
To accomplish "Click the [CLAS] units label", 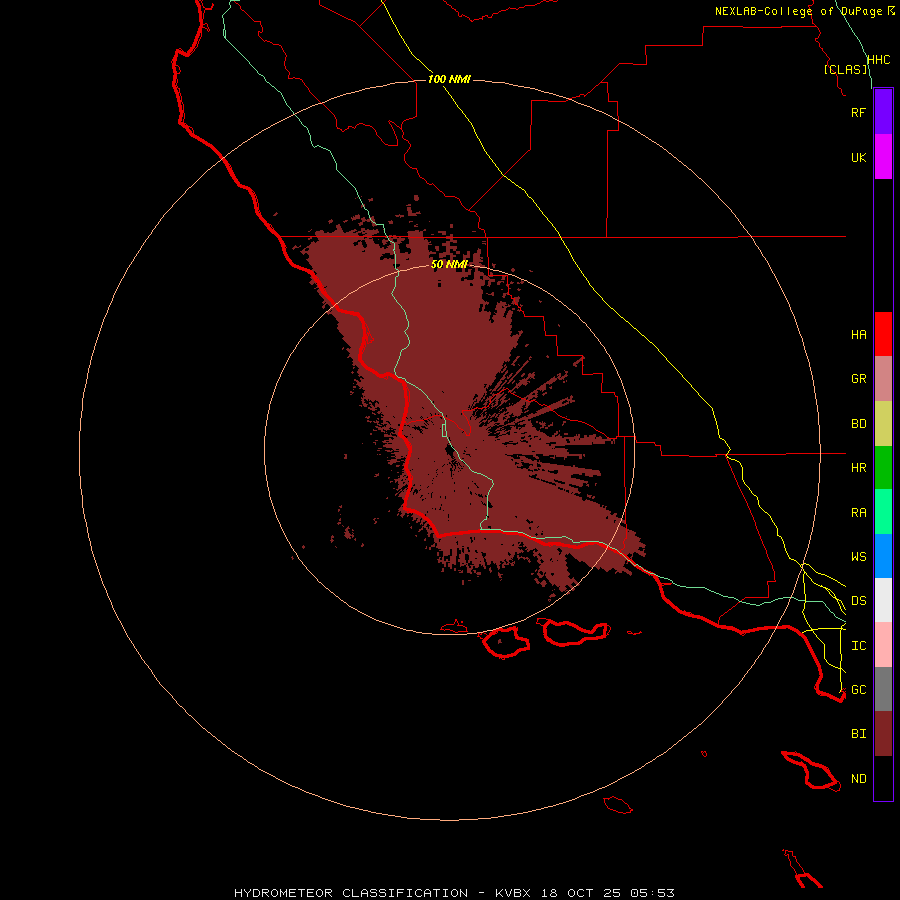I will [x=845, y=69].
